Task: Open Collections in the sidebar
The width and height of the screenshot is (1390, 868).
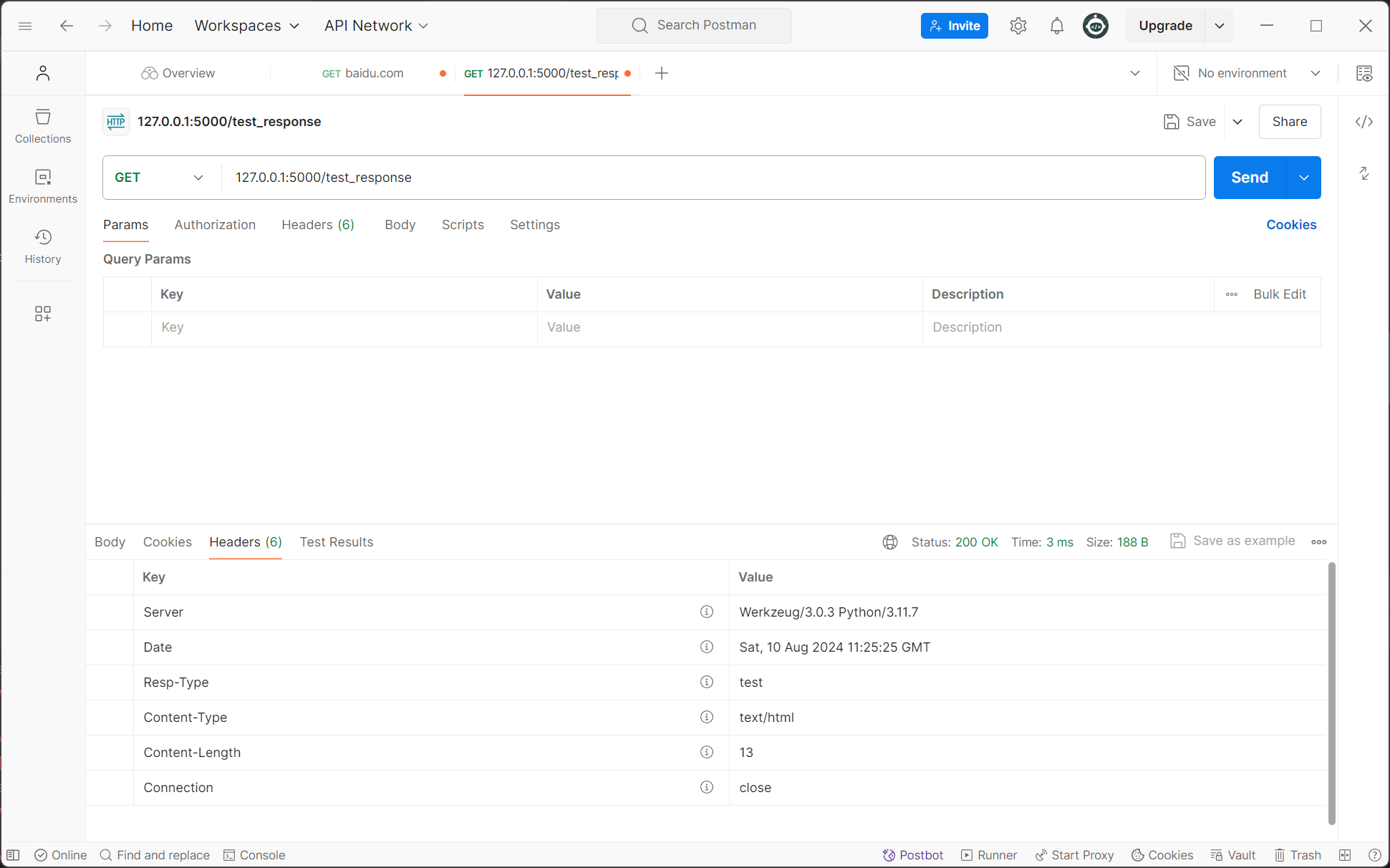Action: point(43,126)
